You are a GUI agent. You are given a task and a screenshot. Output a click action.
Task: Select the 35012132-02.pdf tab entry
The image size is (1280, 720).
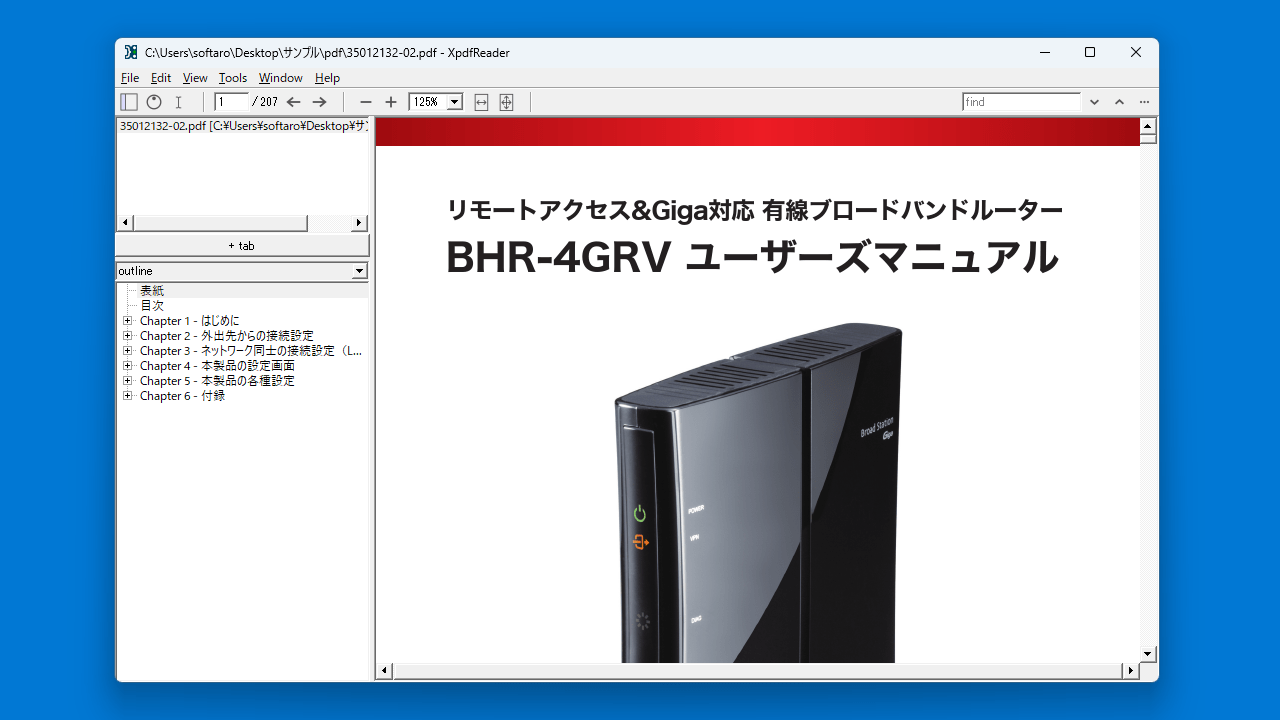(x=243, y=126)
